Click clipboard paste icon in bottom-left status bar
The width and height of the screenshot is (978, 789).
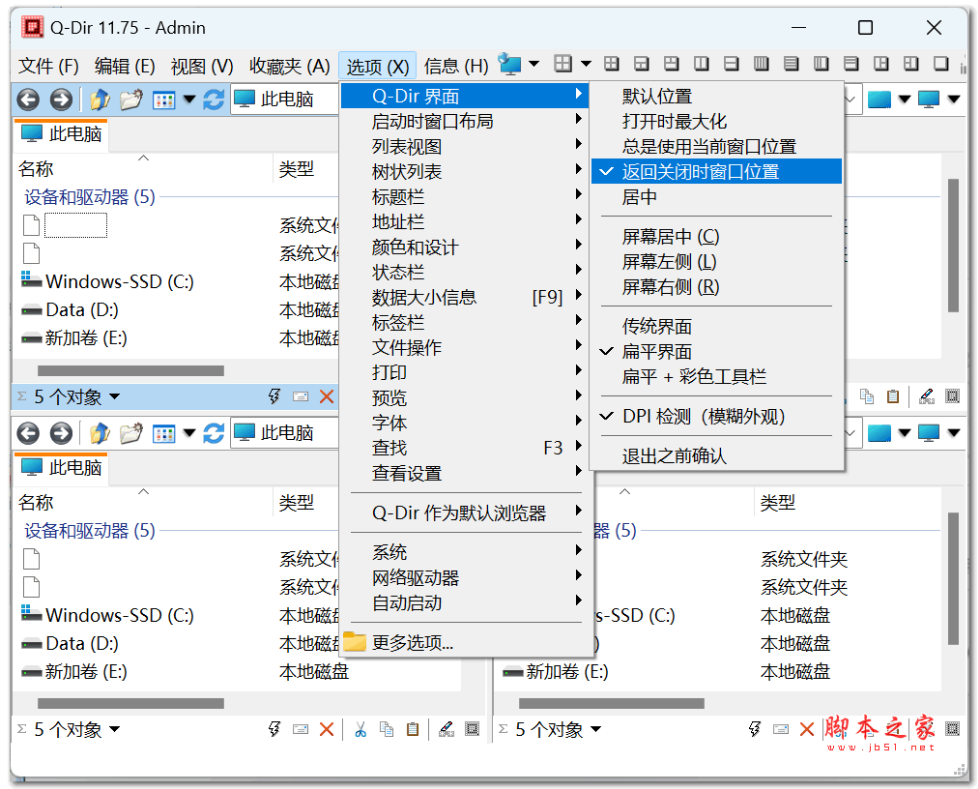[x=412, y=729]
